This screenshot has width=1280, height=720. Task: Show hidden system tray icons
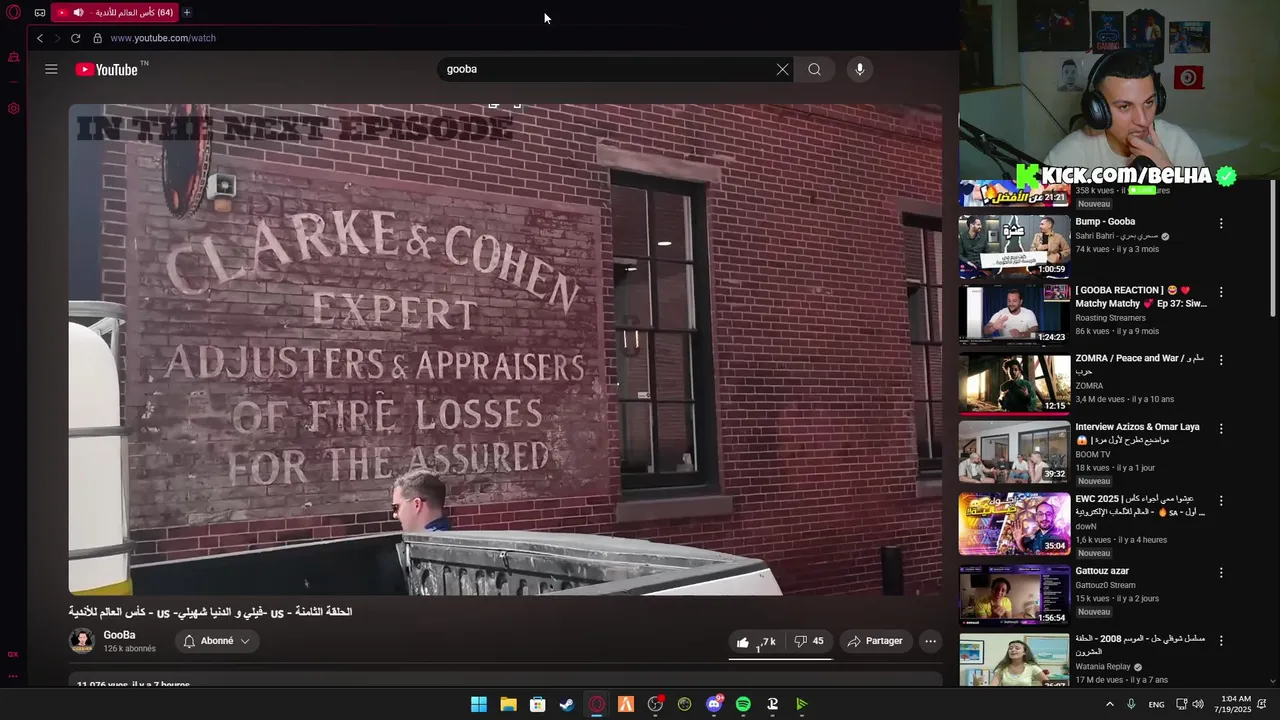[x=1109, y=704]
